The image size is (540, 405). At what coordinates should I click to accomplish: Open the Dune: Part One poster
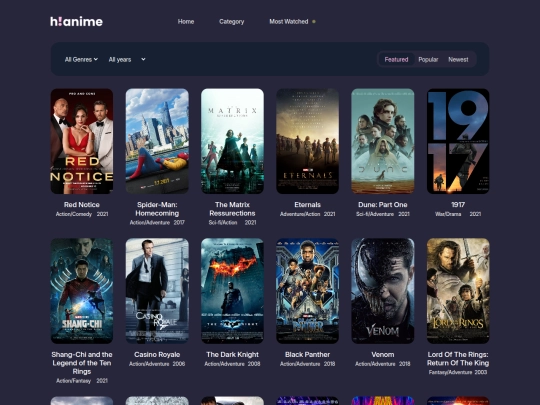click(x=383, y=141)
